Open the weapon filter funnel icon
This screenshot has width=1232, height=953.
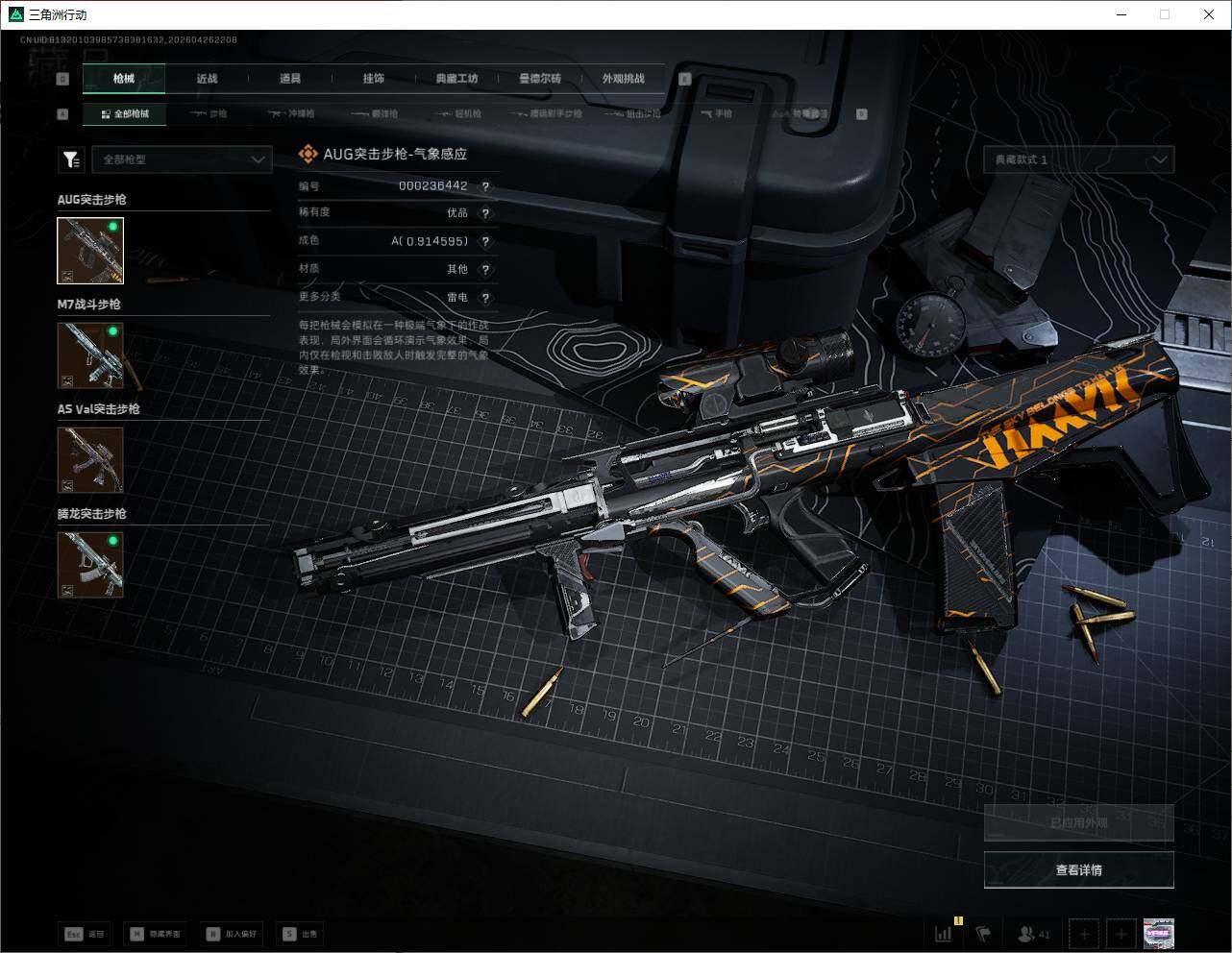pos(71,160)
